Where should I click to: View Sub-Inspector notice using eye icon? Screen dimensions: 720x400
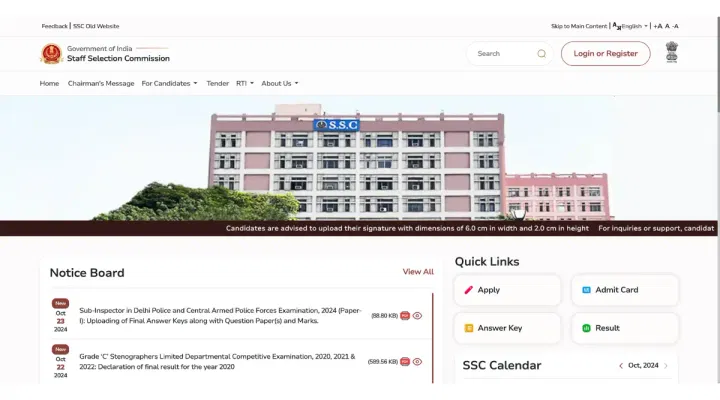tap(417, 315)
